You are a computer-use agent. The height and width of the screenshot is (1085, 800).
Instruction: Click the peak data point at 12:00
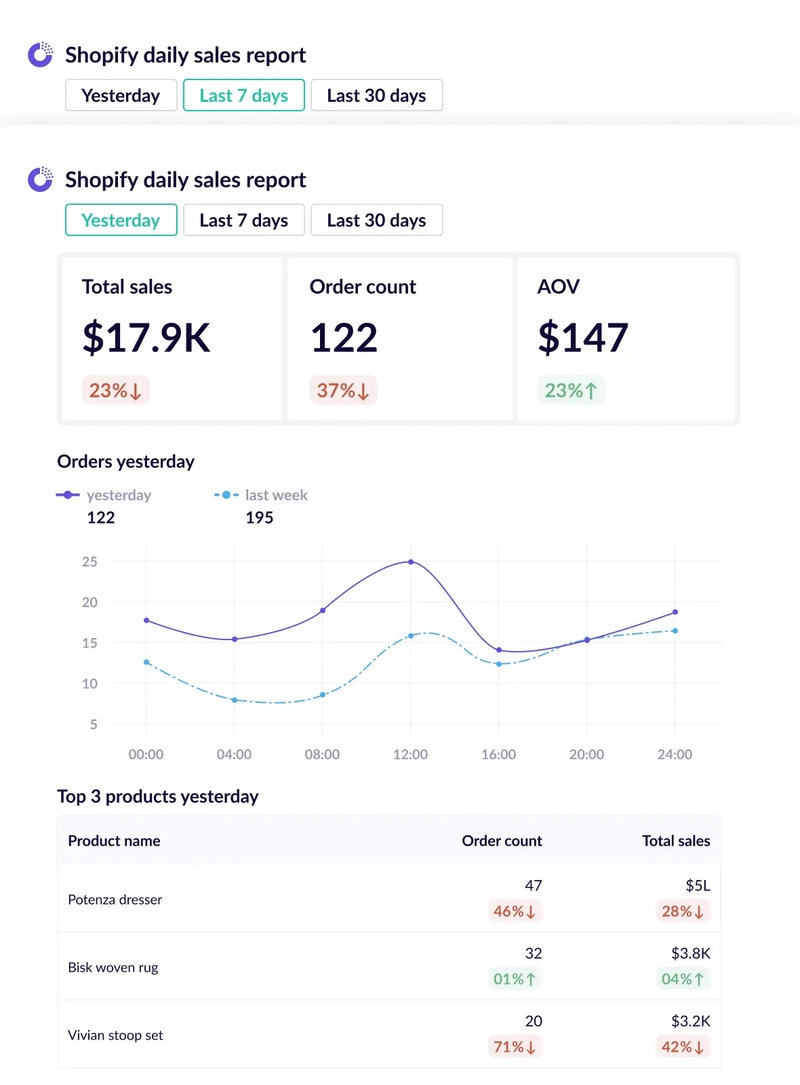410,561
